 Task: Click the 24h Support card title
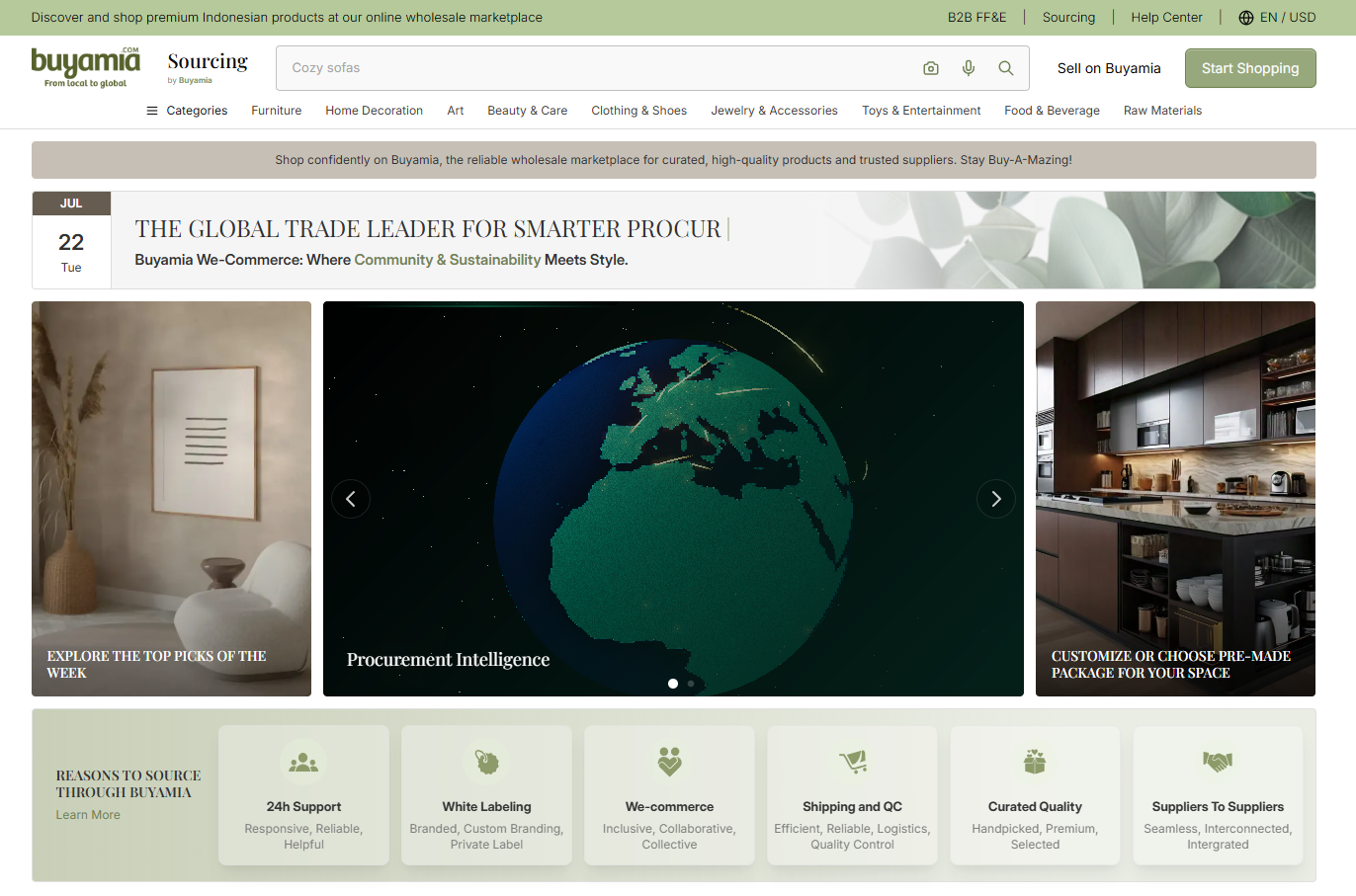pyautogui.click(x=303, y=807)
